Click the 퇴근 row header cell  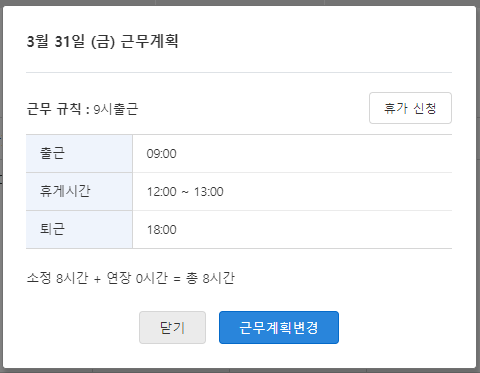(79, 229)
